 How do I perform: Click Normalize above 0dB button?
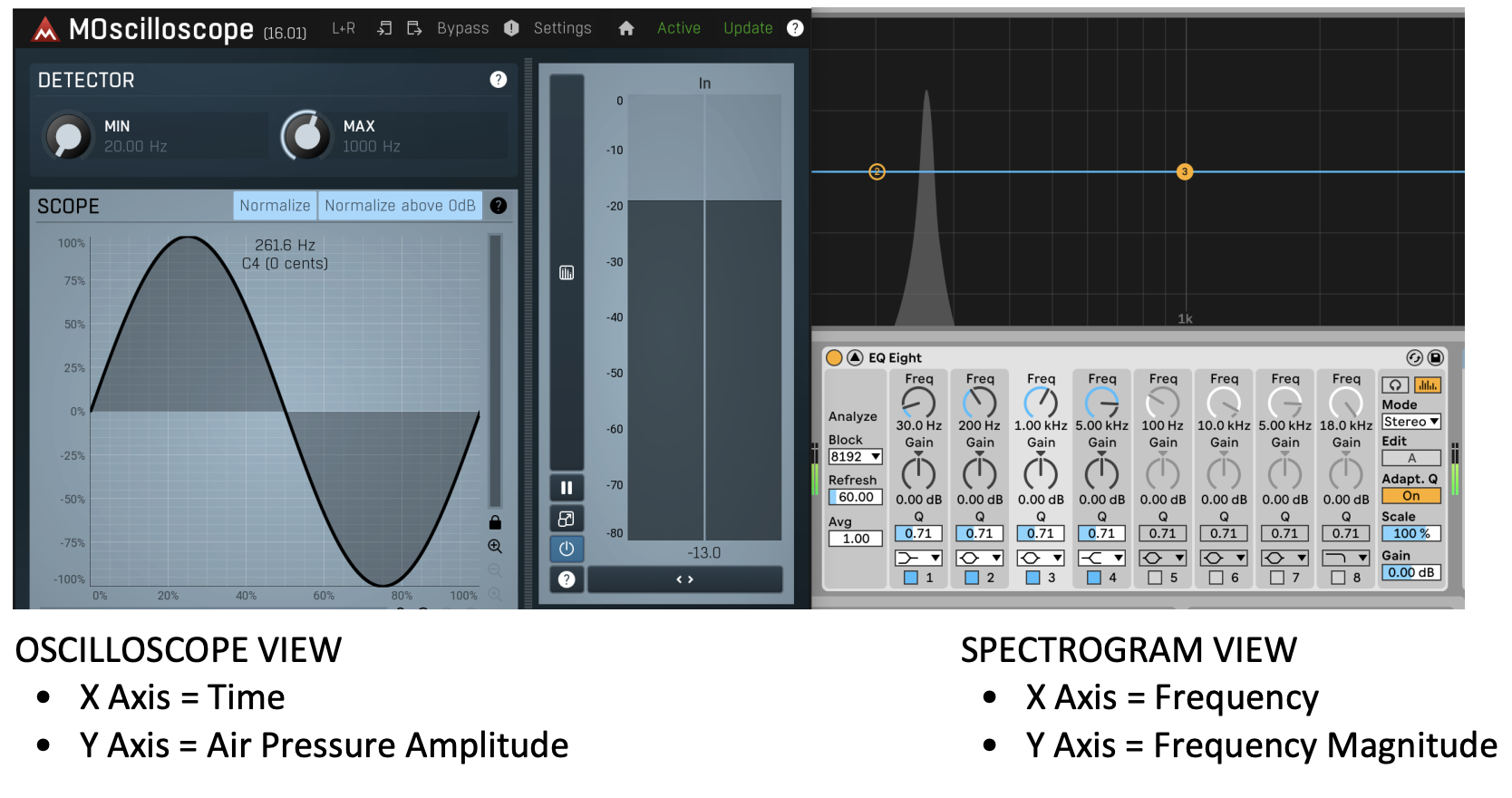[400, 206]
